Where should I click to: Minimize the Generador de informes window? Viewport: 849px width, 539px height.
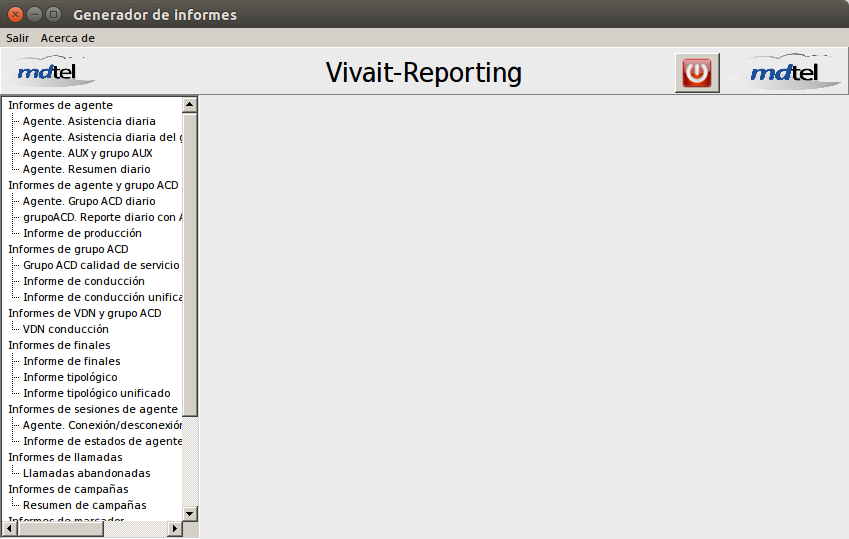point(34,15)
